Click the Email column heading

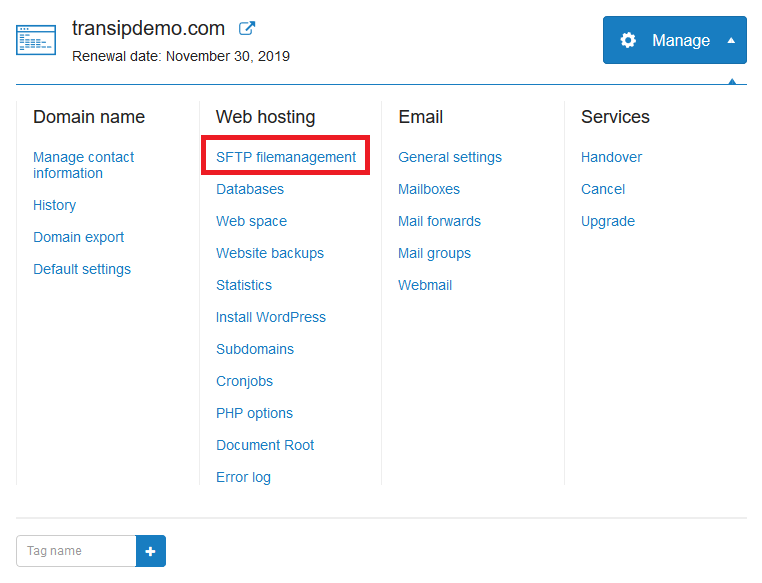[x=420, y=117]
